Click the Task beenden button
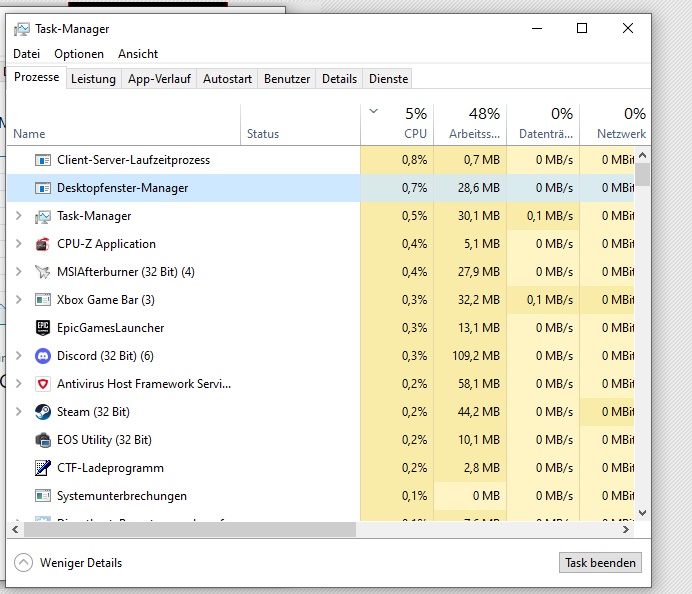Viewport: 692px width, 594px height. tap(600, 563)
